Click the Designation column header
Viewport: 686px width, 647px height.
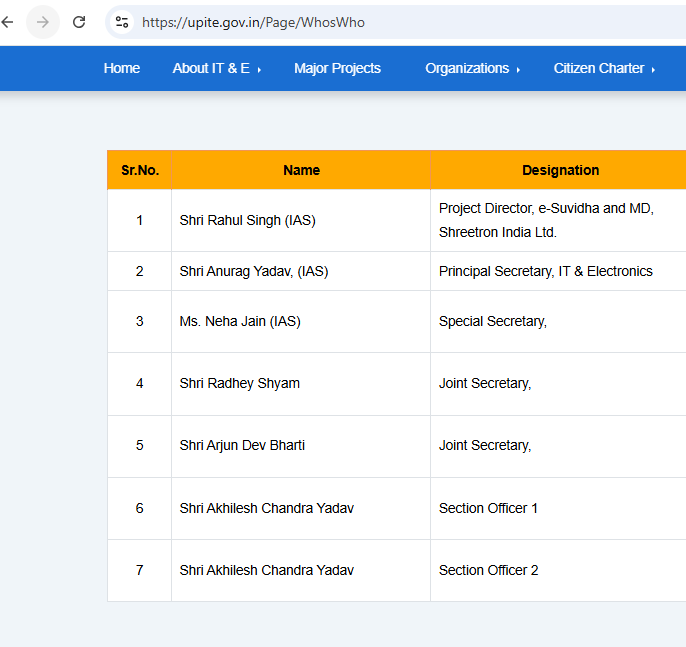pos(560,170)
